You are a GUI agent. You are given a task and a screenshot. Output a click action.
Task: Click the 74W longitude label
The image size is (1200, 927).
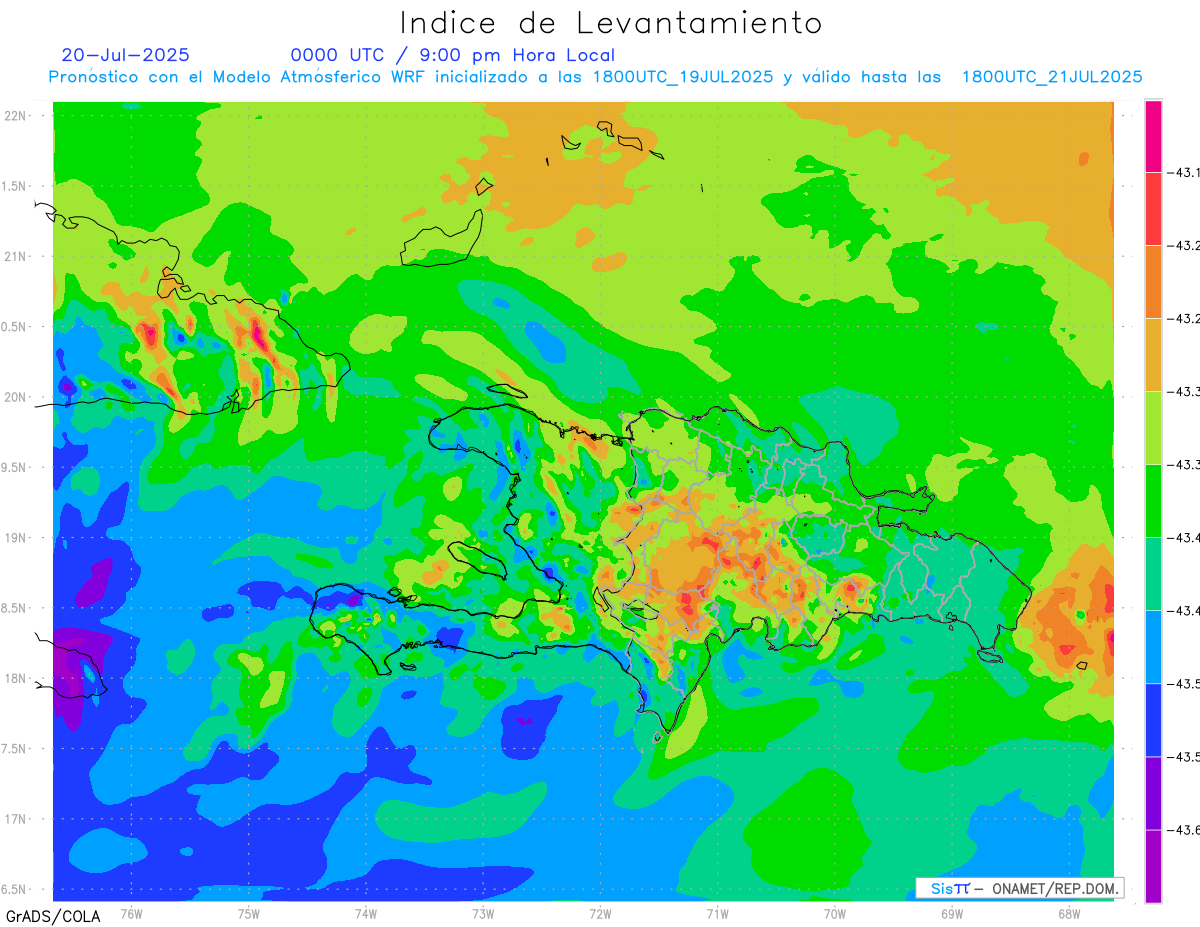[366, 913]
